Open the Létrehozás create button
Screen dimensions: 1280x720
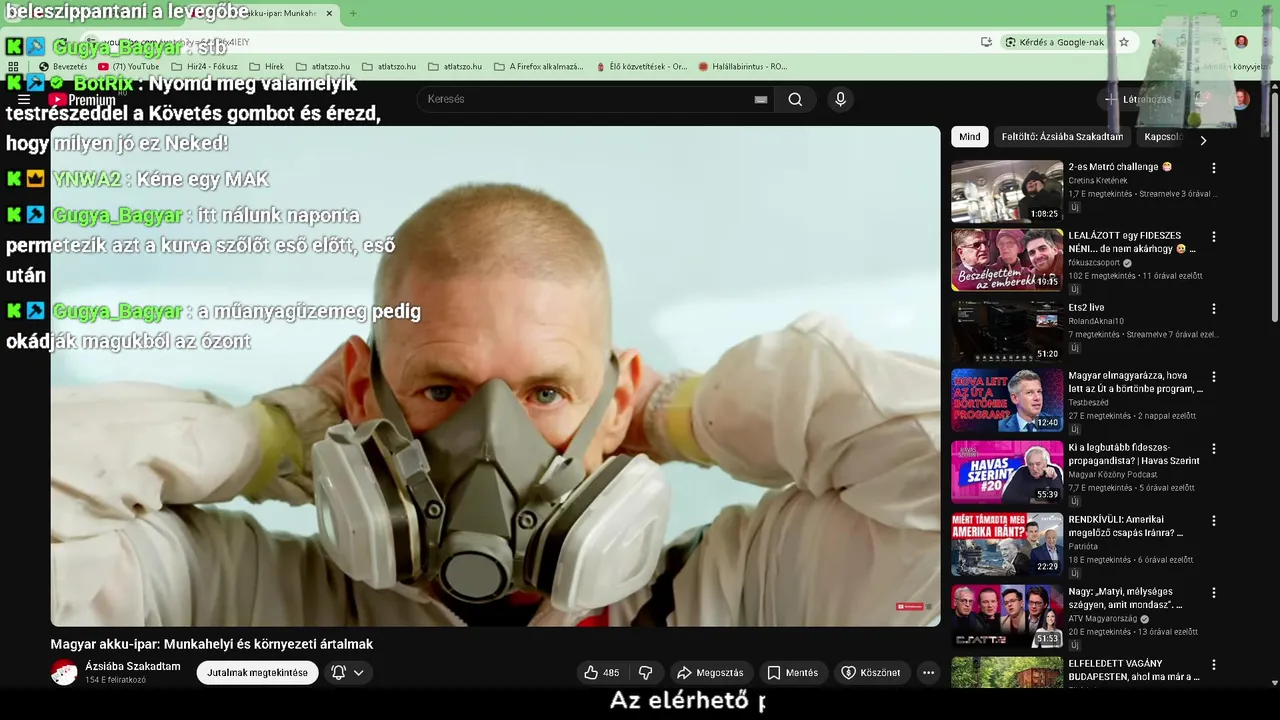click(1138, 99)
